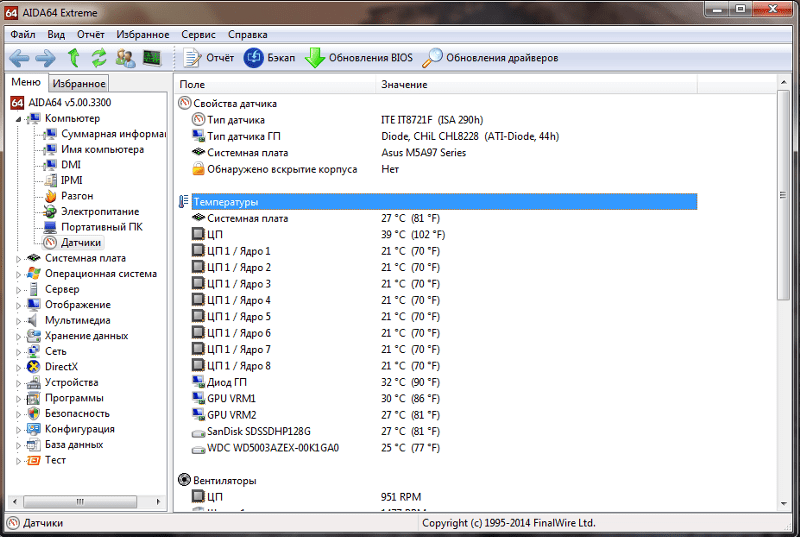Screen dimensions: 800x537
Task: Click the Программы tree icon
Action: pyautogui.click(x=34, y=398)
